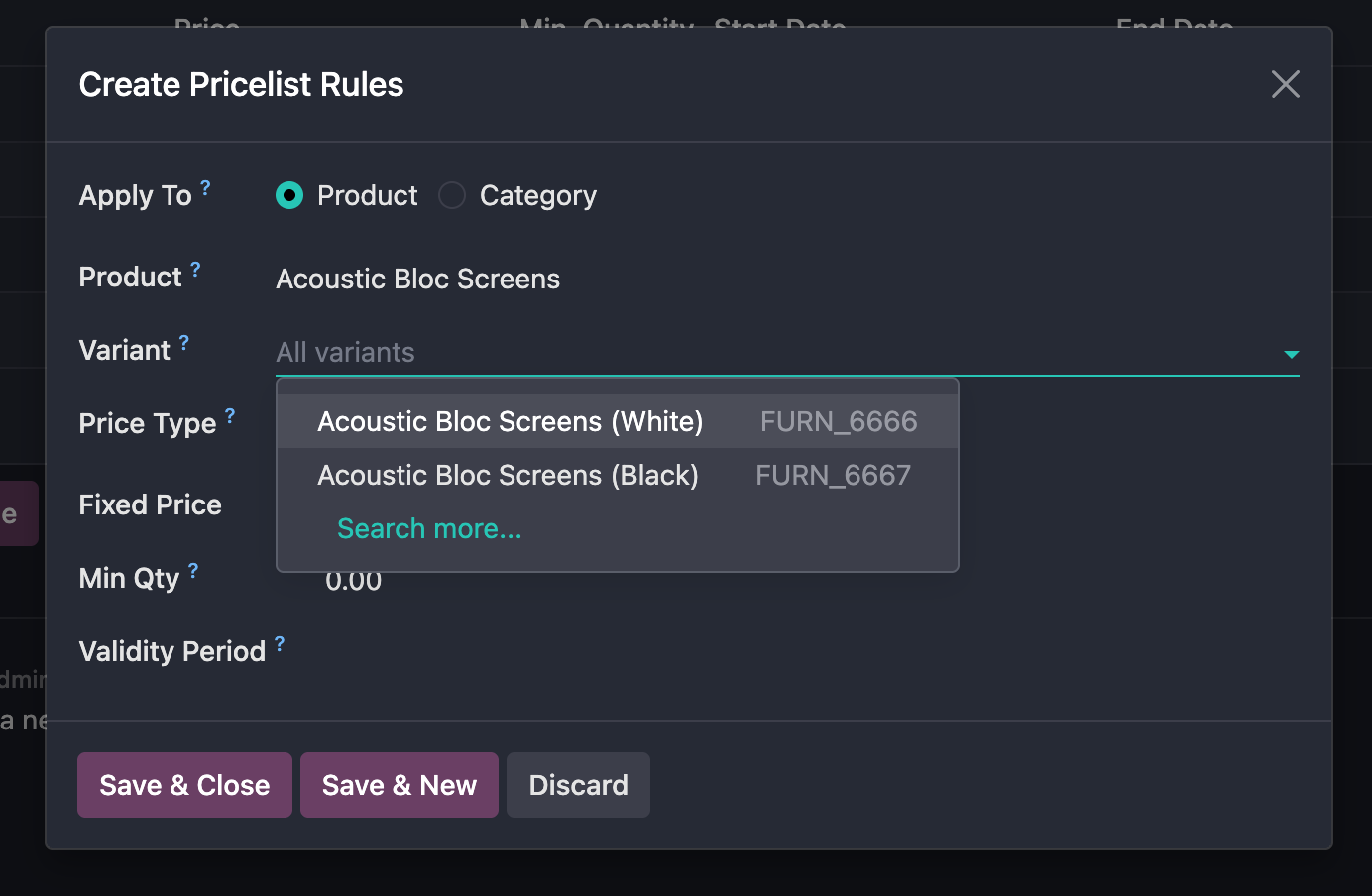Click the question mark next to Variant

[183, 343]
